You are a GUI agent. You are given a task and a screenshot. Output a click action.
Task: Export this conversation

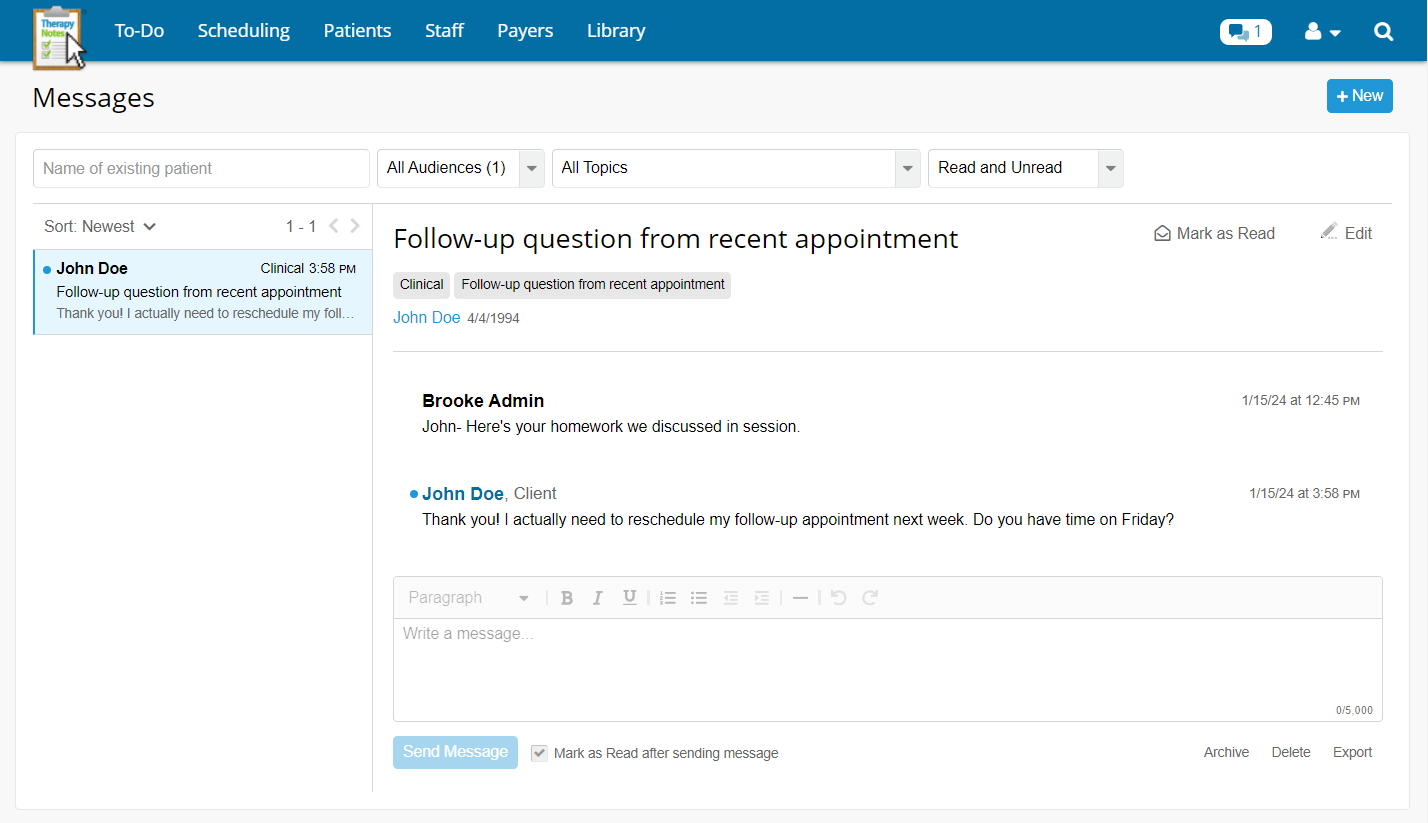click(1352, 752)
